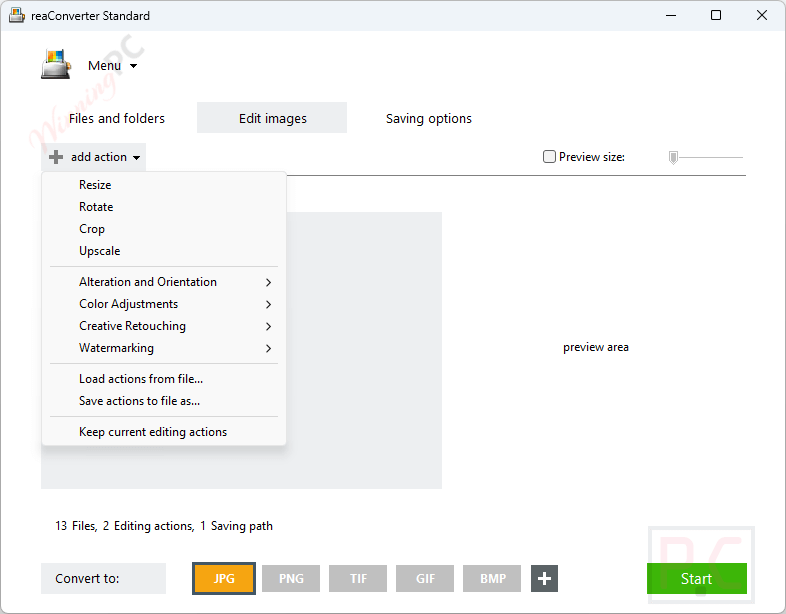Click Save actions to file as...
The height and width of the screenshot is (614, 786).
click(x=164, y=401)
